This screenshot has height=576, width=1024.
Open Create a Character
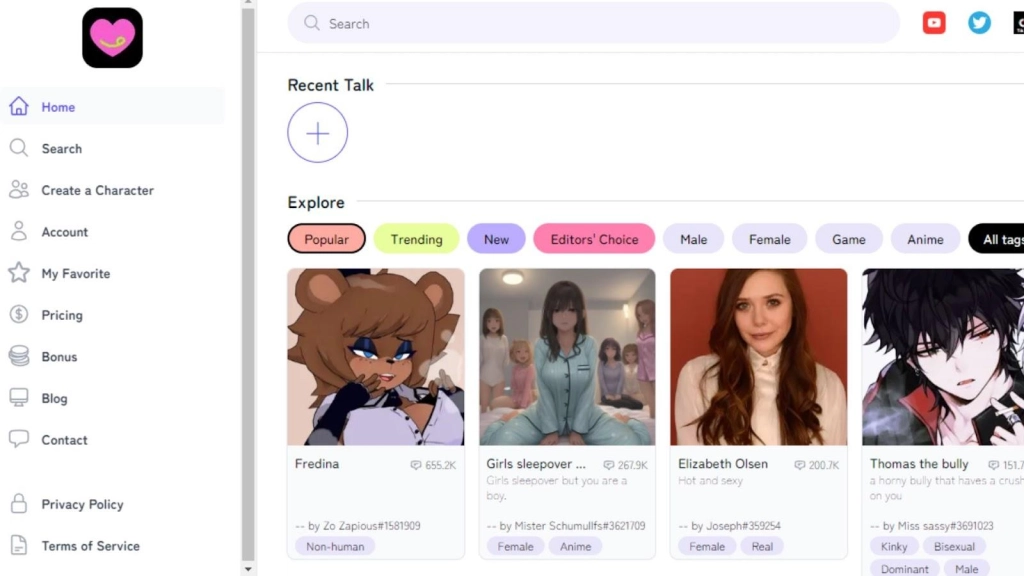pos(98,190)
